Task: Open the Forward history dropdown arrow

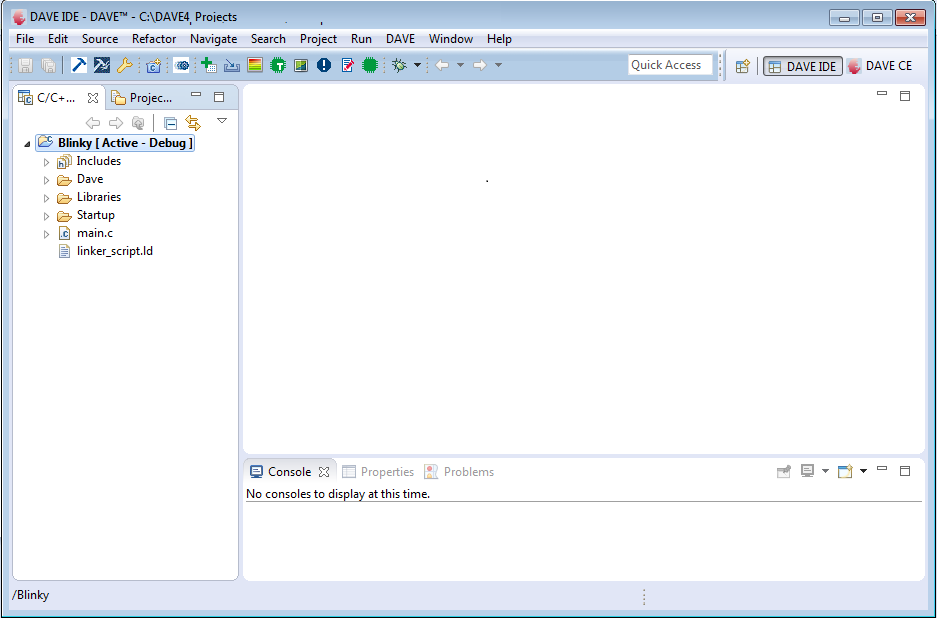Action: point(498,65)
